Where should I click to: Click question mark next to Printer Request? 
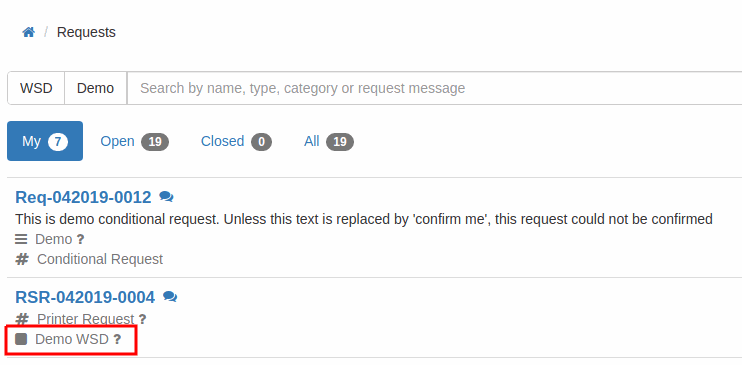click(142, 320)
